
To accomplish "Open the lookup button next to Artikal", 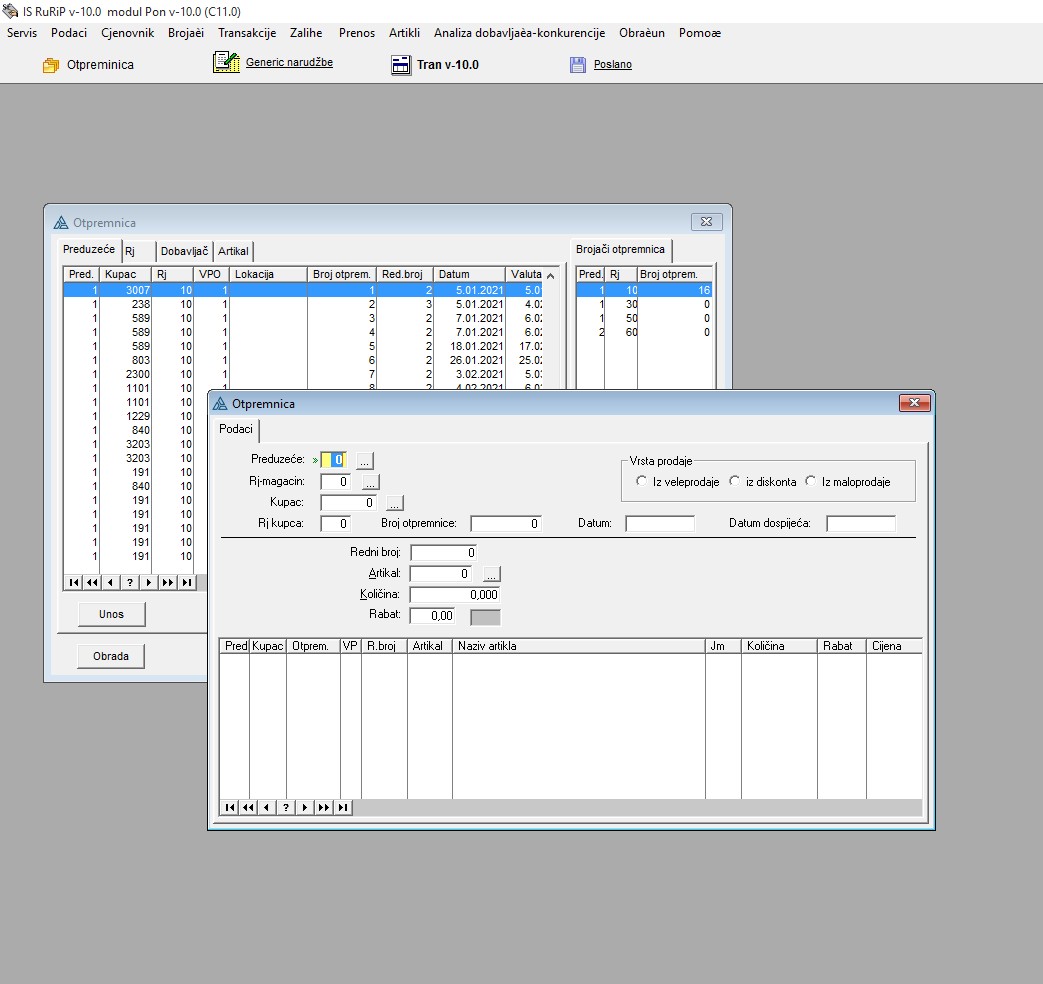I will tap(491, 574).
